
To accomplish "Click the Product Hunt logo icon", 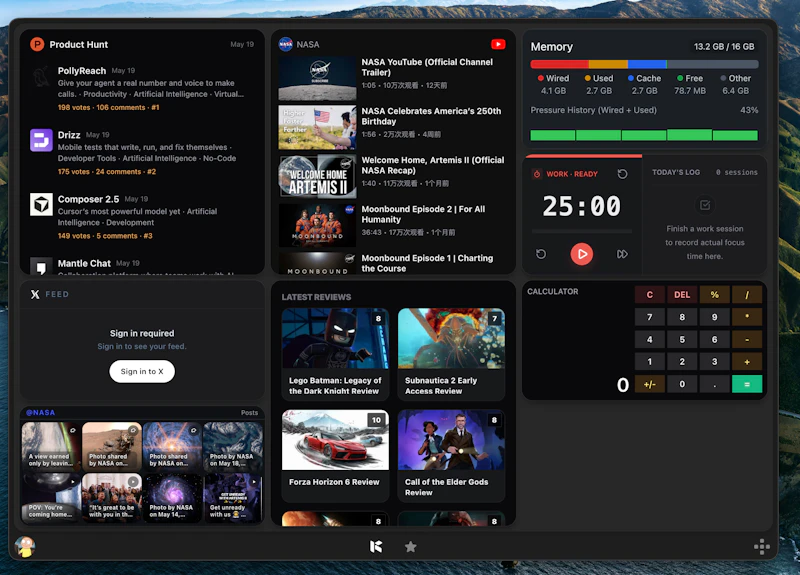I will coord(37,44).
